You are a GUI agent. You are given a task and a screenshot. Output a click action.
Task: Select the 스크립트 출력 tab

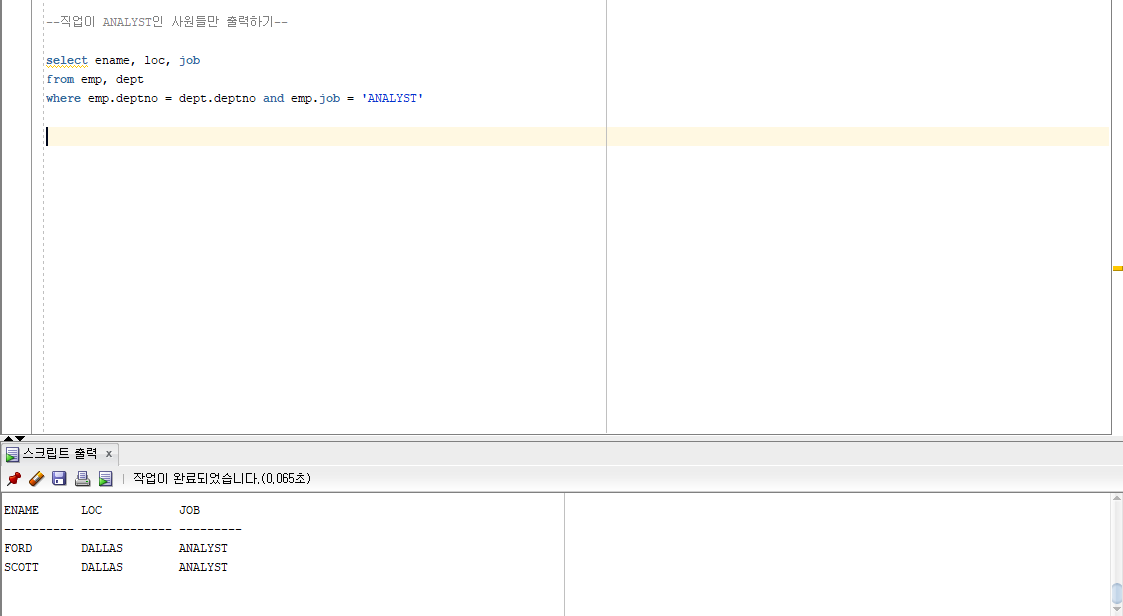point(59,453)
